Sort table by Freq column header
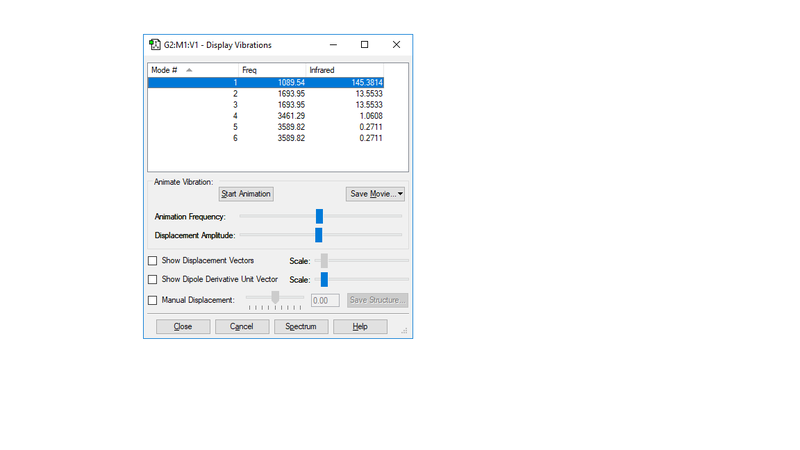Screen dimensions: 800x450 point(272,70)
